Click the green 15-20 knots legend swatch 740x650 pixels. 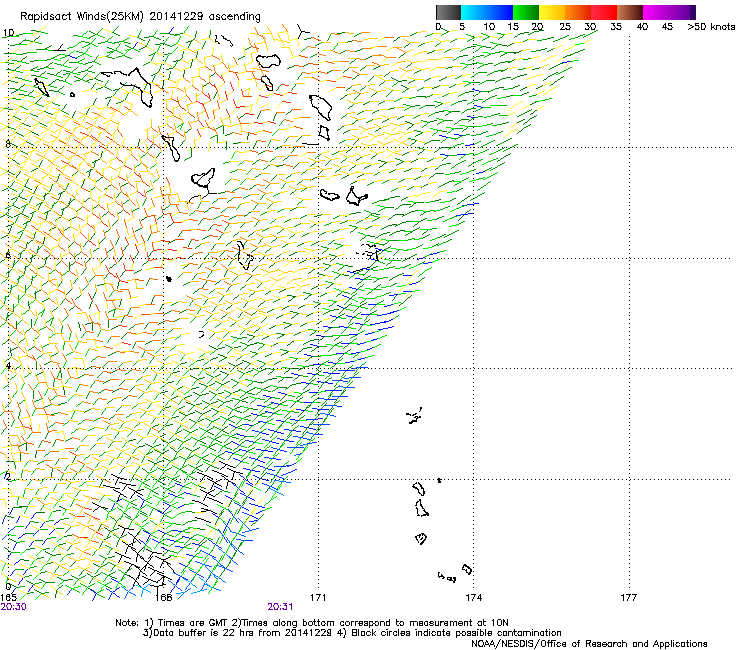pyautogui.click(x=526, y=12)
